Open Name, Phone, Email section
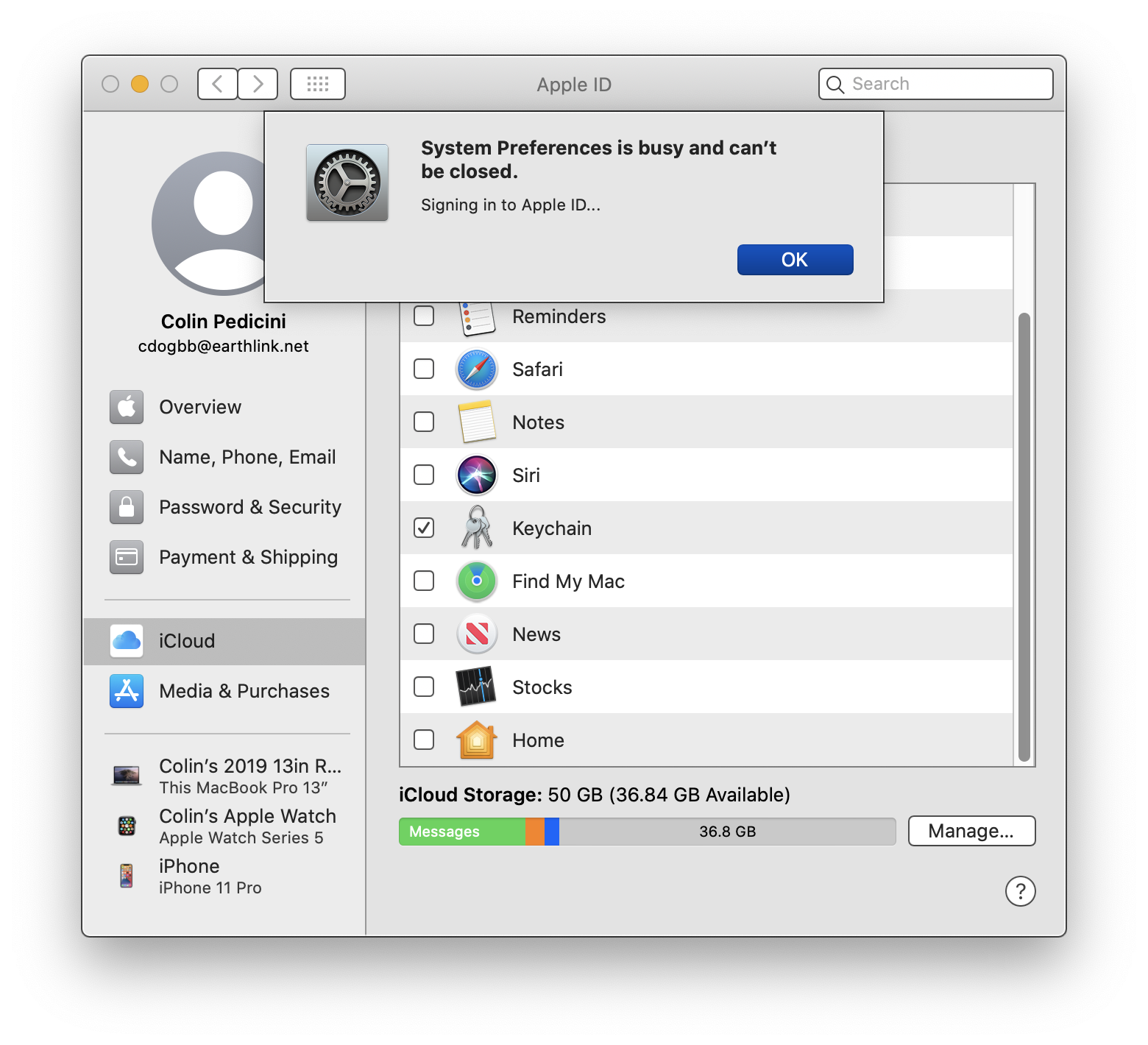This screenshot has height=1045, width=1148. click(224, 457)
